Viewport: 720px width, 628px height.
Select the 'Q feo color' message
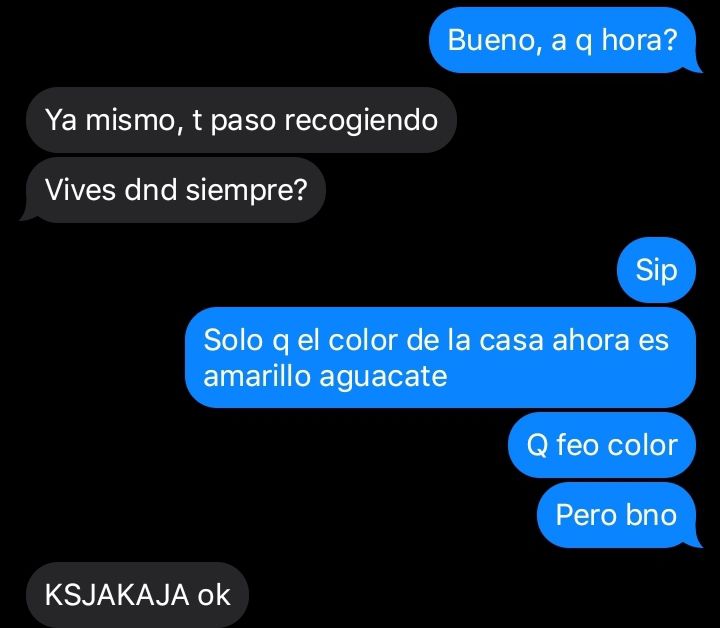click(602, 445)
